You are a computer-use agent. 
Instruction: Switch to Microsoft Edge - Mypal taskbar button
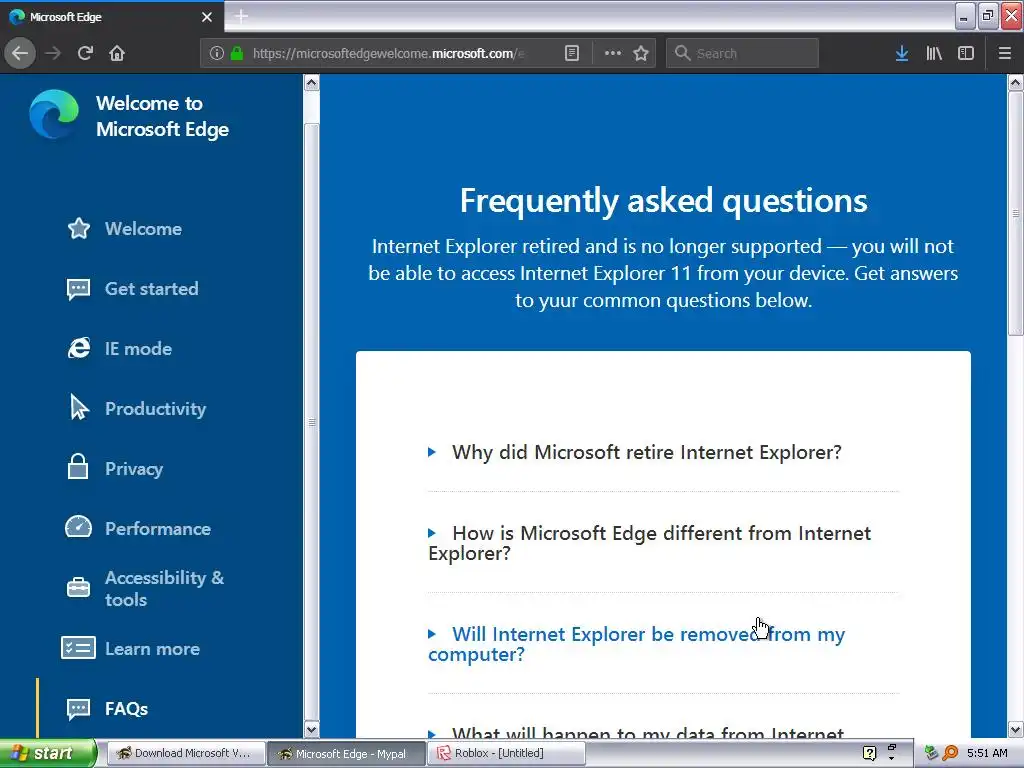[345, 754]
